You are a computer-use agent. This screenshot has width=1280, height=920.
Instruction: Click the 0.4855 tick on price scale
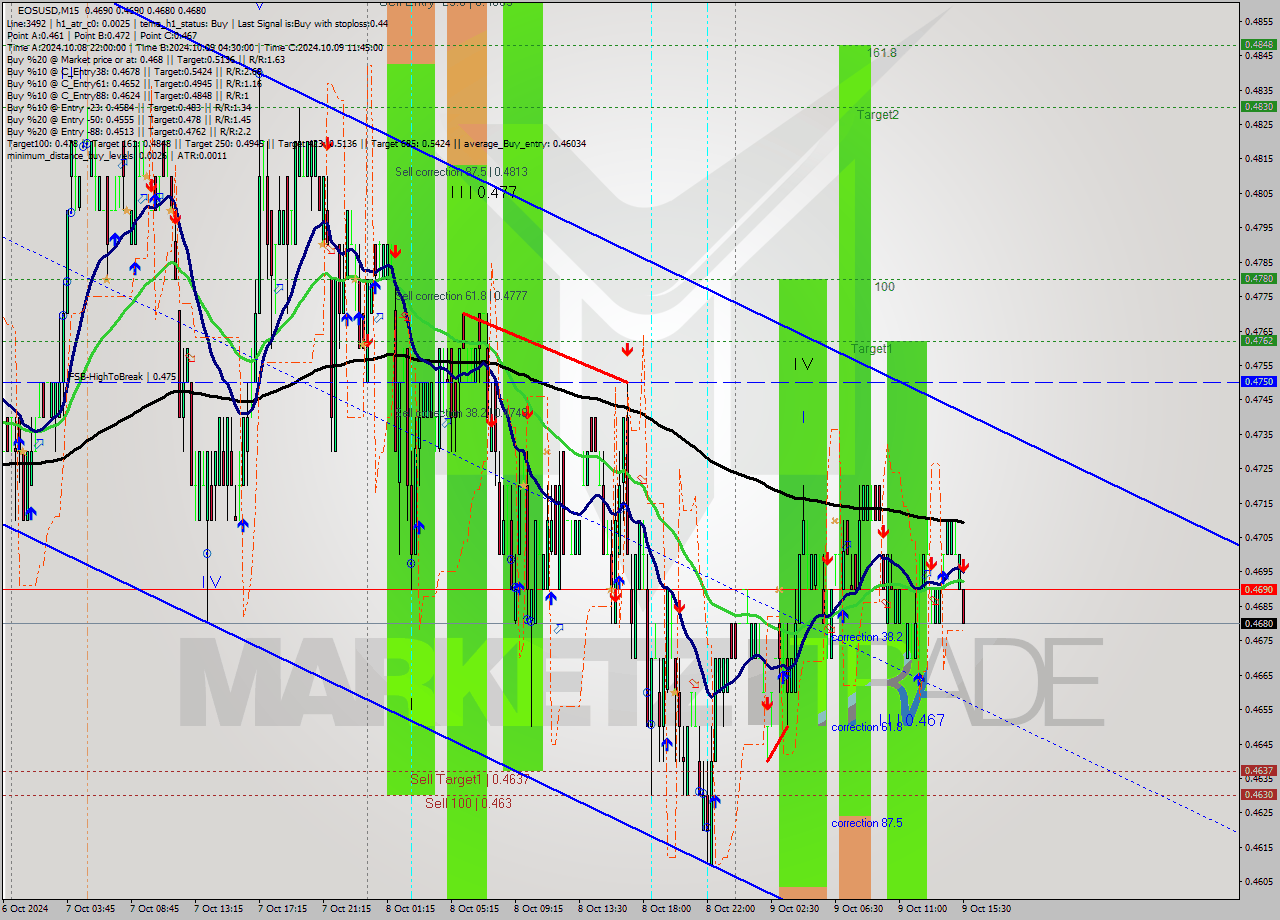[x=1259, y=21]
